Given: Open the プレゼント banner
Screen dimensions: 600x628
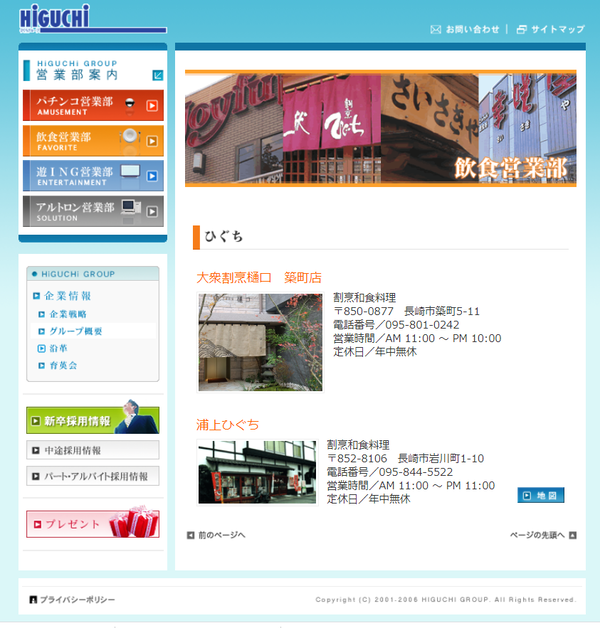Looking at the screenshot, I should (x=93, y=524).
